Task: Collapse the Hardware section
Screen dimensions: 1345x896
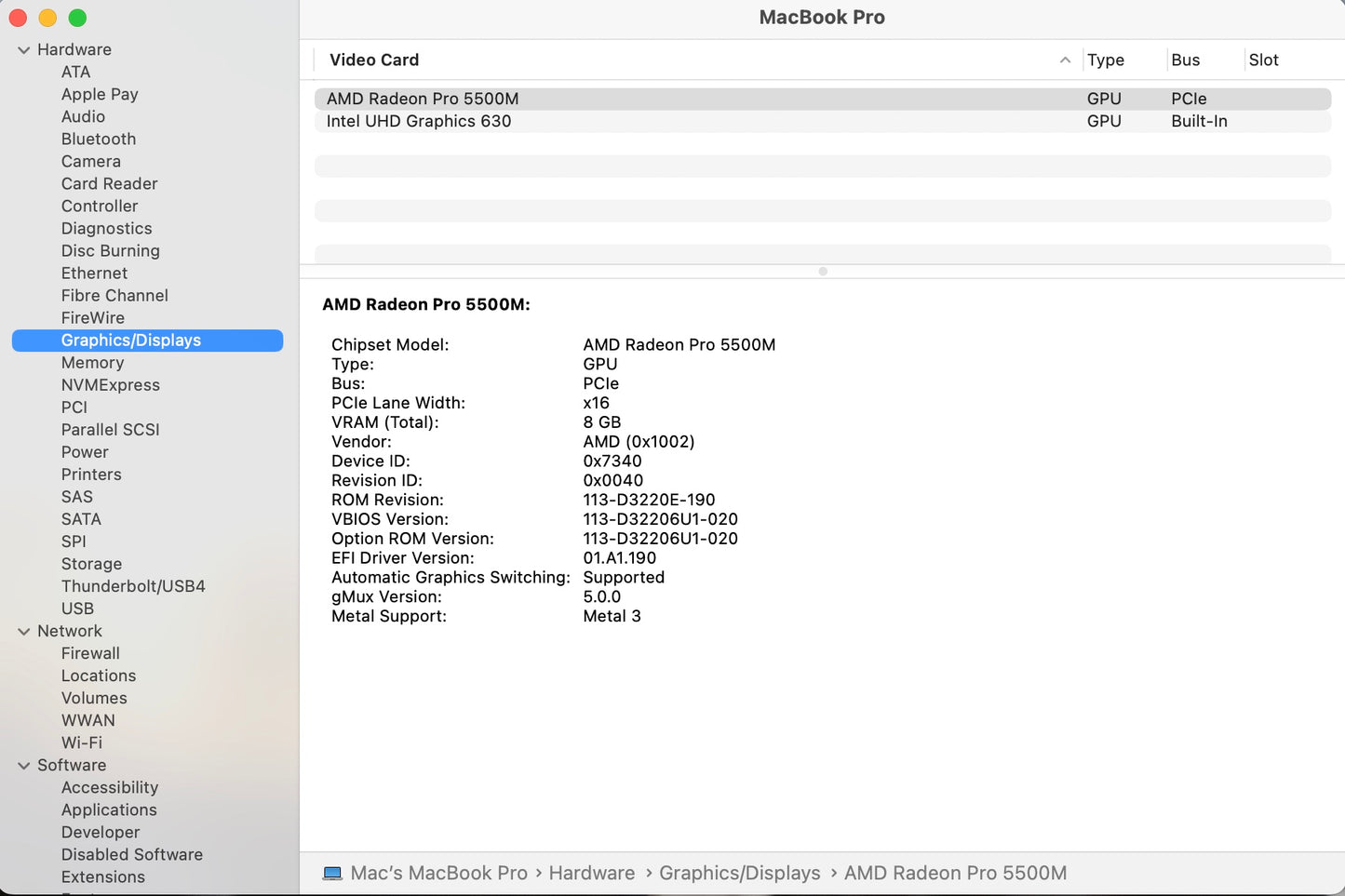Action: pyautogui.click(x=23, y=49)
